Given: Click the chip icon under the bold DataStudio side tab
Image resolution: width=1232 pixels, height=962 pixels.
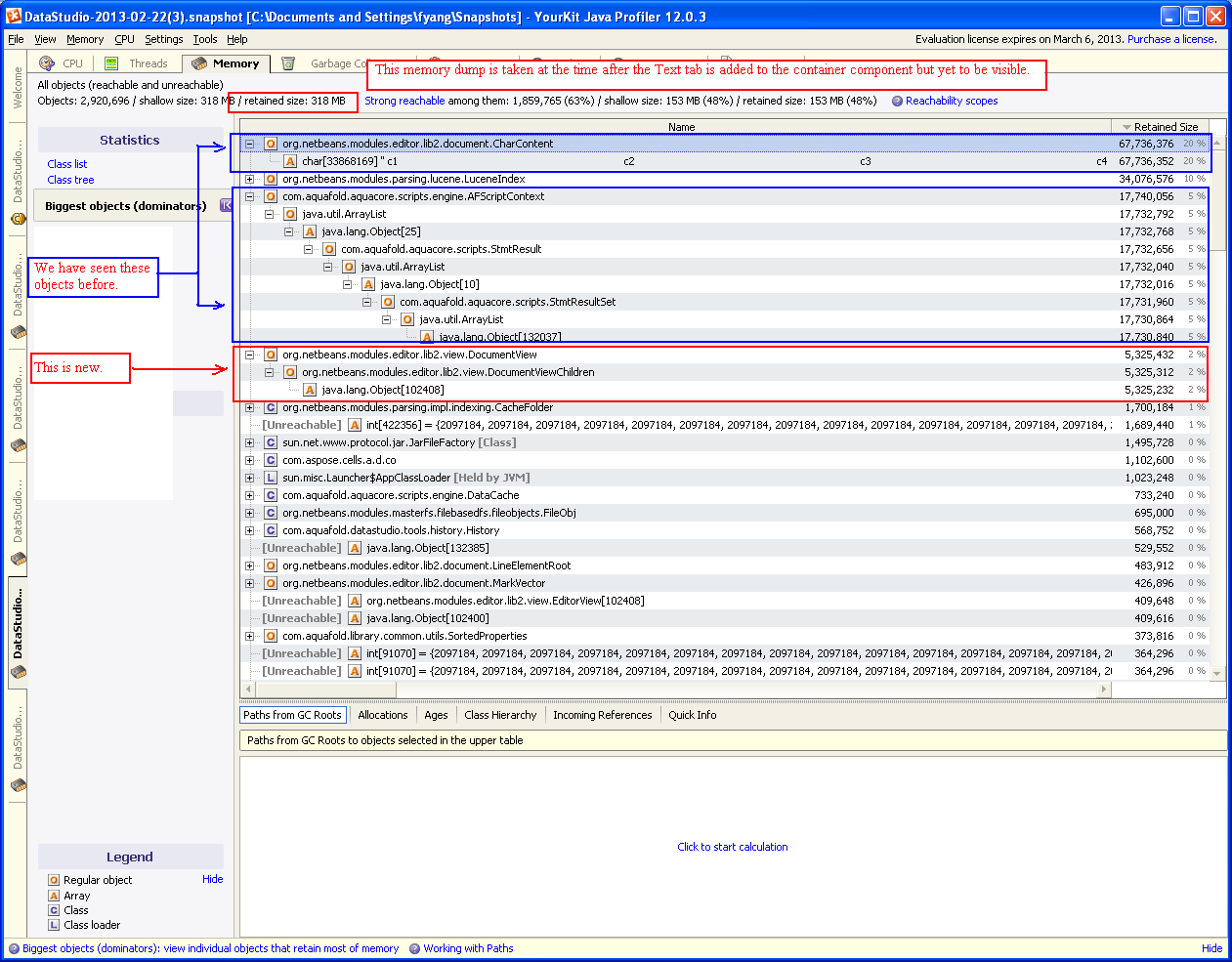Looking at the screenshot, I should [x=18, y=672].
